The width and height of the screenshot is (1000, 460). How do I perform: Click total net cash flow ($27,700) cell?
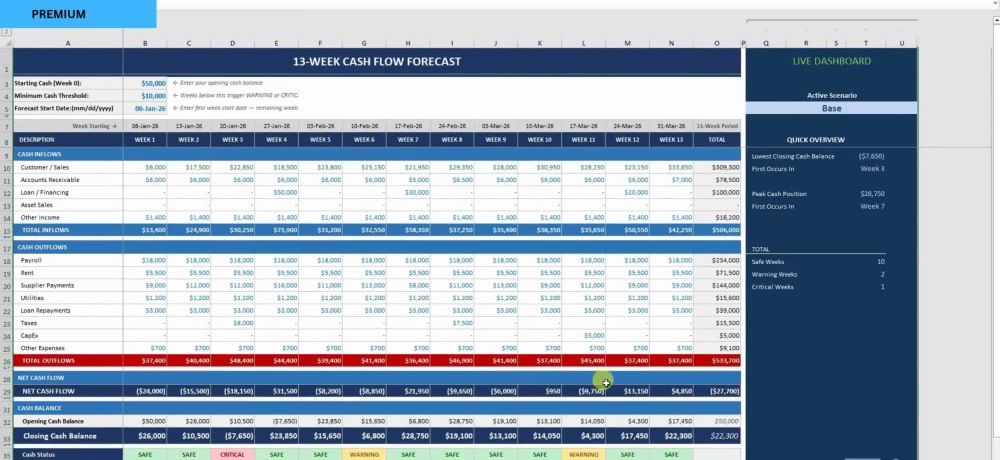coord(717,391)
